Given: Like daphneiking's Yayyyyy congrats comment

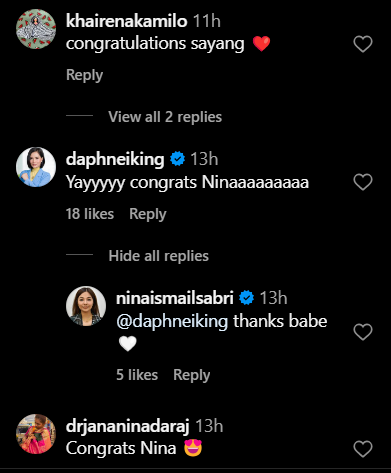Looking at the screenshot, I should coord(363,182).
